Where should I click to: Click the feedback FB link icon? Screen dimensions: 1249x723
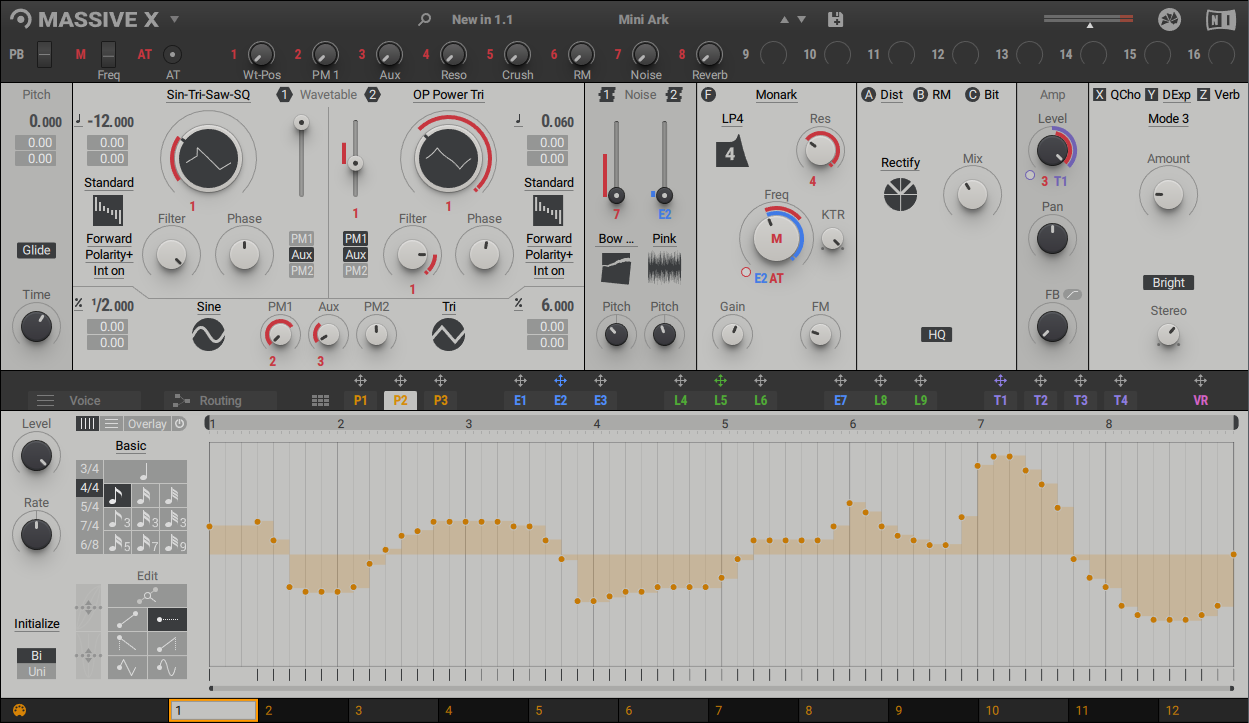pyautogui.click(x=1073, y=294)
